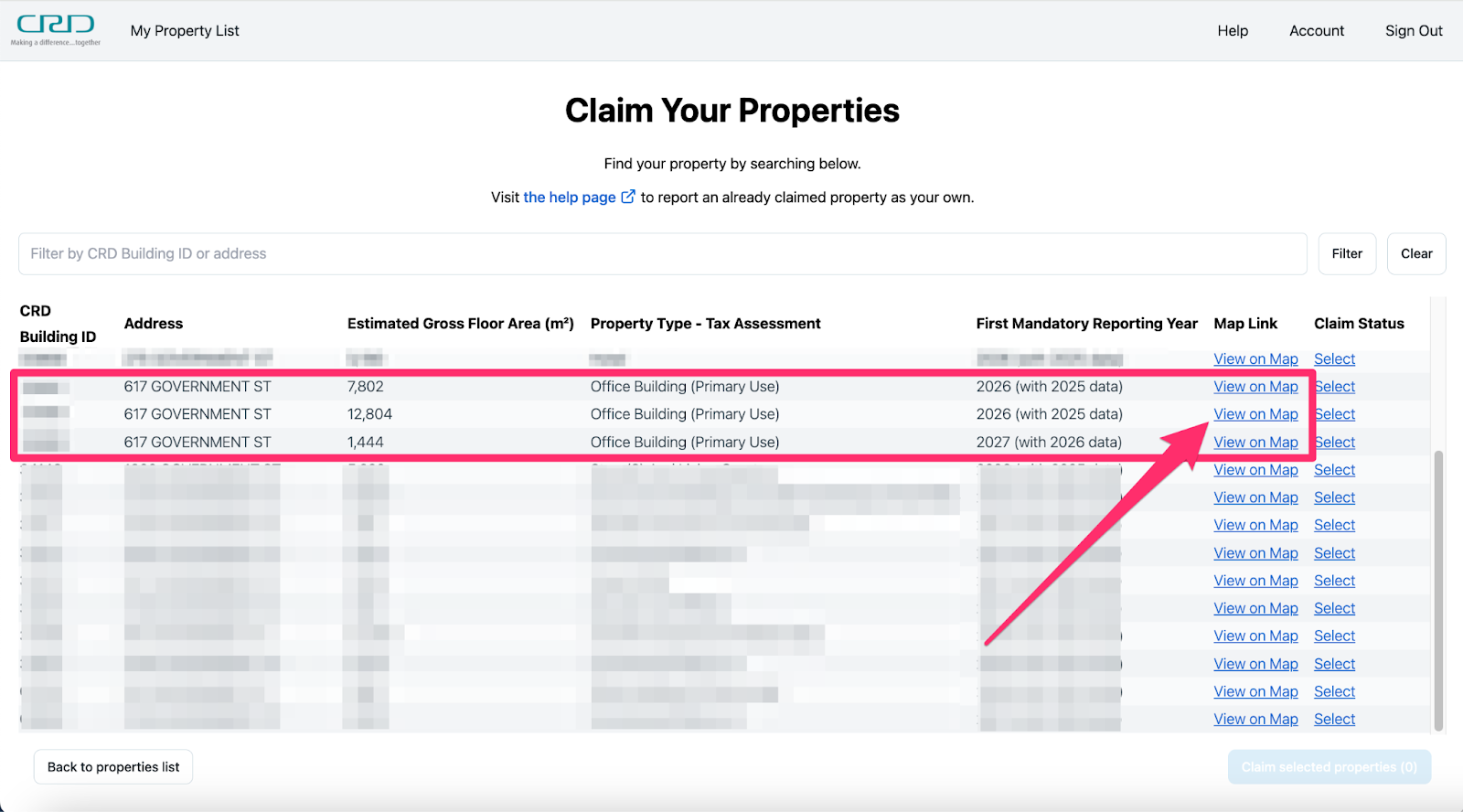
Task: Select the 12,804 m² Government St property
Action: click(x=1335, y=414)
